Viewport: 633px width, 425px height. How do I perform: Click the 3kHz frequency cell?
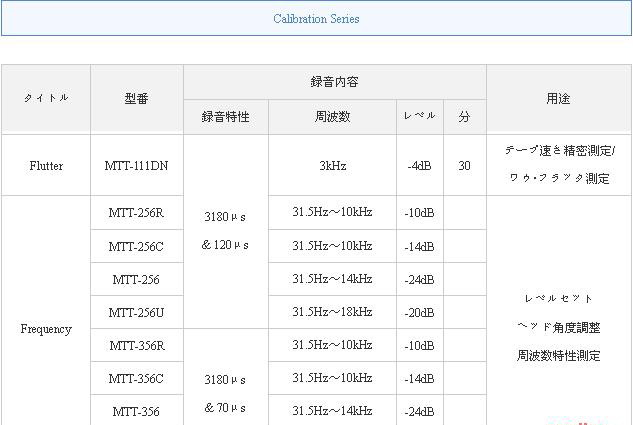click(x=332, y=166)
